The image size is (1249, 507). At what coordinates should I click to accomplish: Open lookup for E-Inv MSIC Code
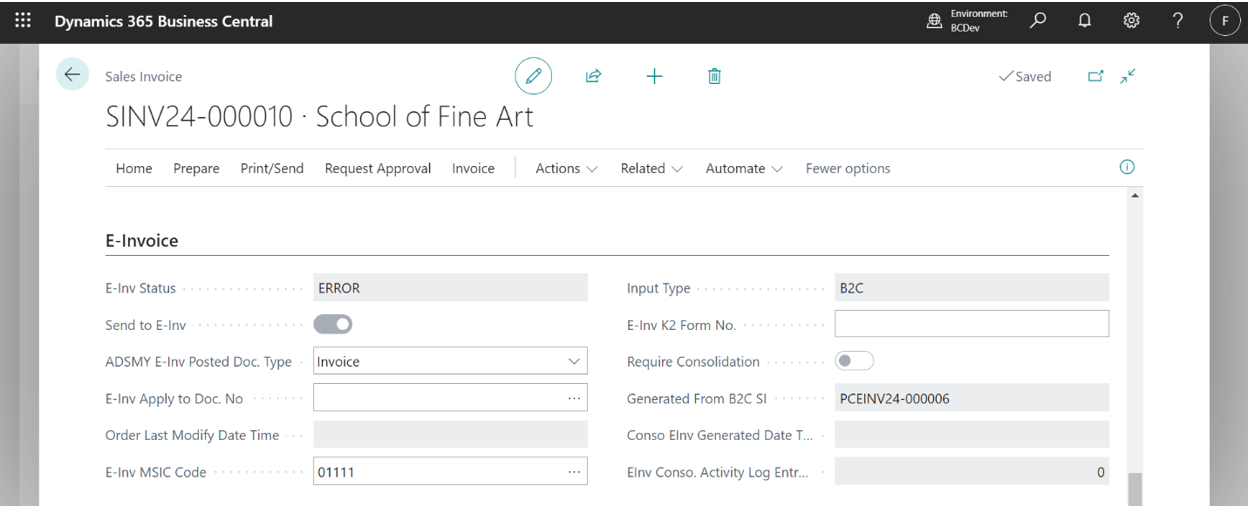tap(574, 472)
